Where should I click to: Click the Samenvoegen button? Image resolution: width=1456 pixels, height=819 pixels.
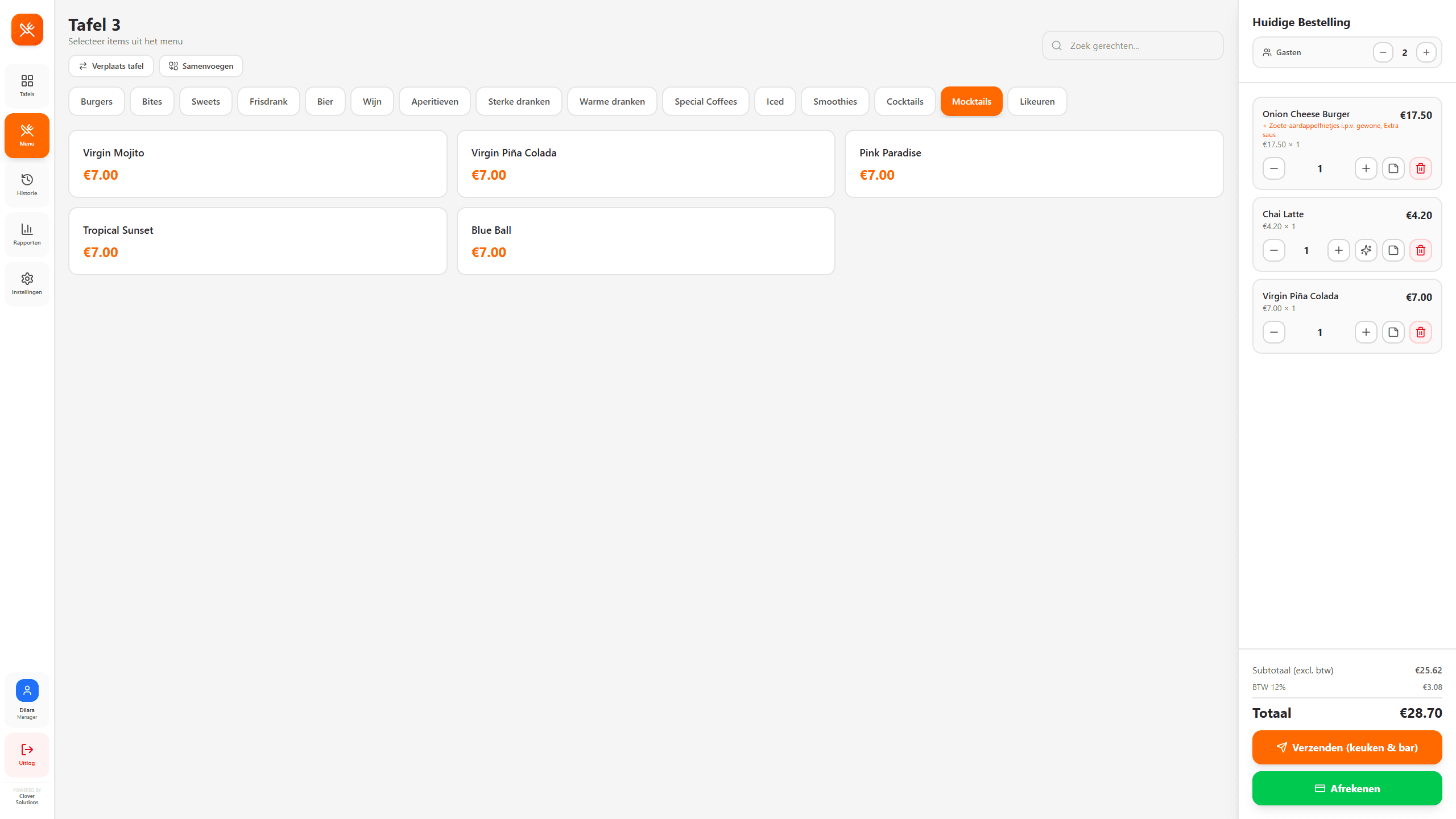coord(201,66)
